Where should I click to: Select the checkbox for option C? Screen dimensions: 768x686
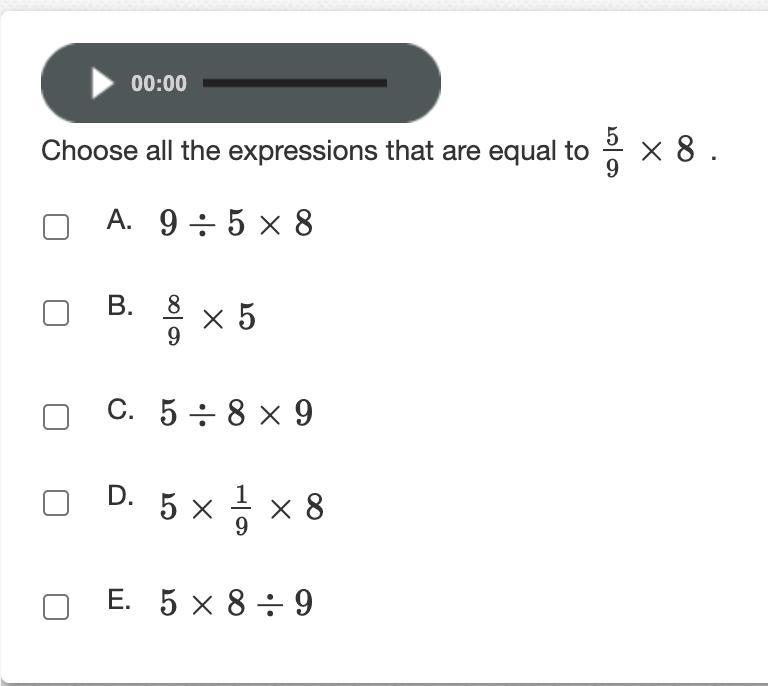click(x=56, y=417)
